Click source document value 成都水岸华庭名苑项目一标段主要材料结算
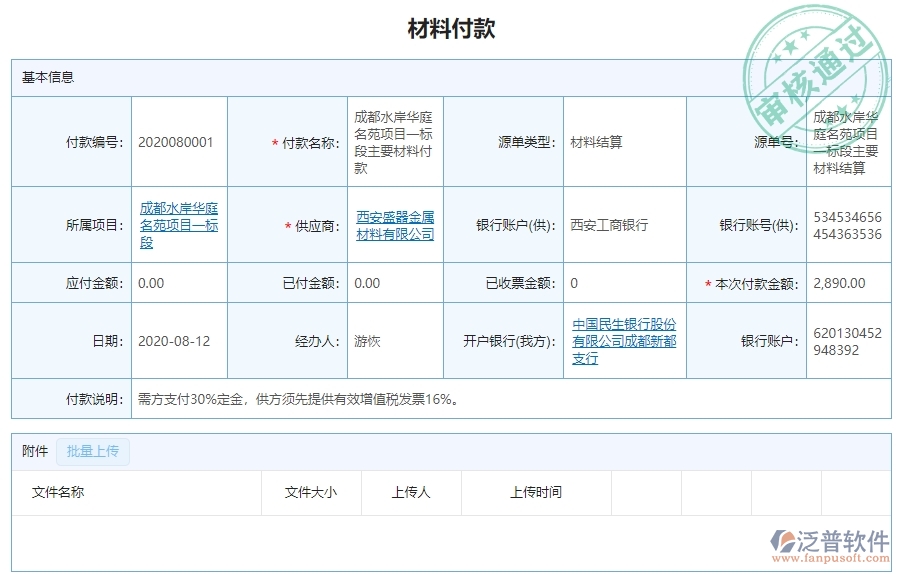 click(x=845, y=142)
